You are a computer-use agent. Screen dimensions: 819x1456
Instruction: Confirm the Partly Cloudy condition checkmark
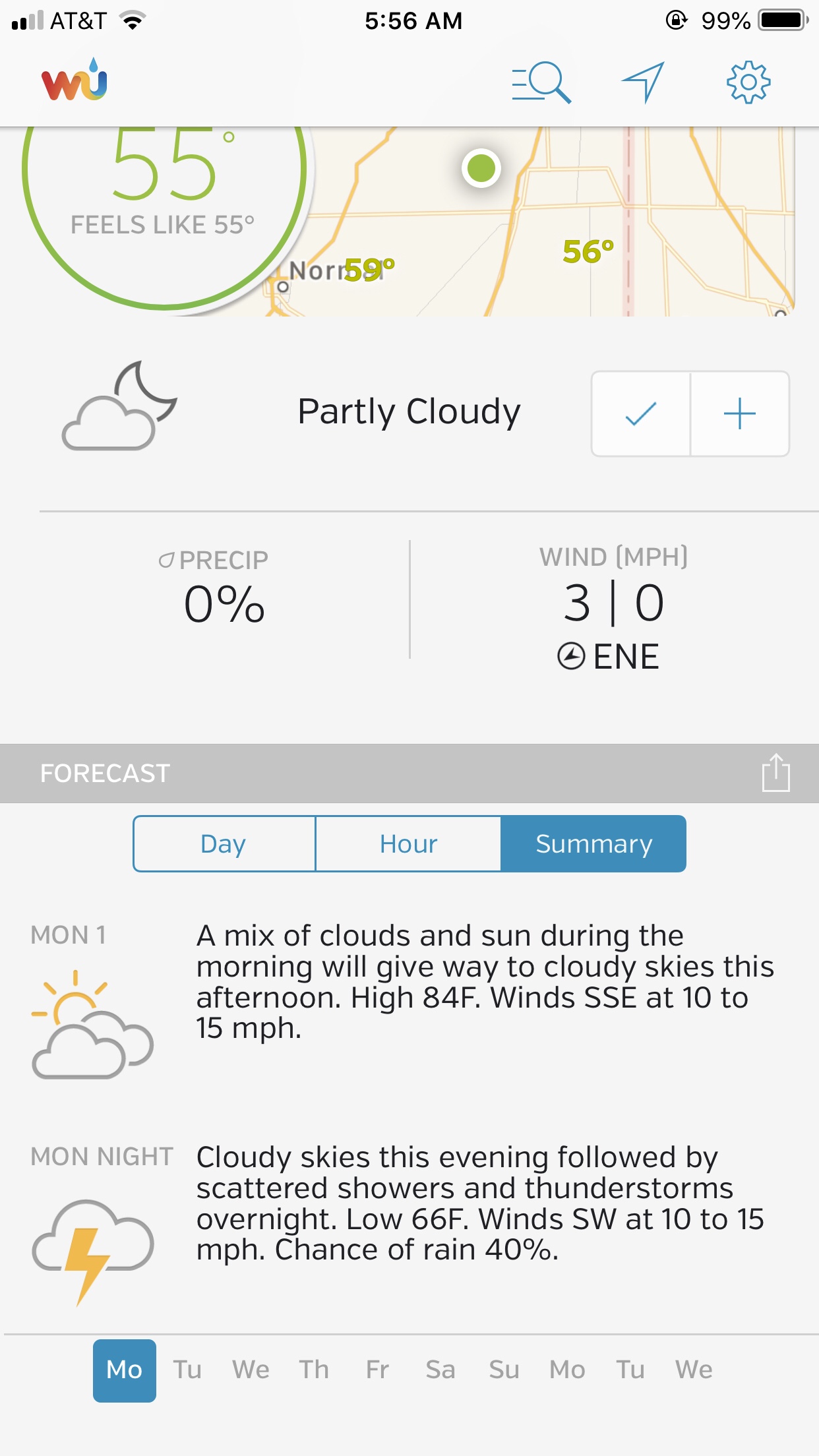(641, 414)
